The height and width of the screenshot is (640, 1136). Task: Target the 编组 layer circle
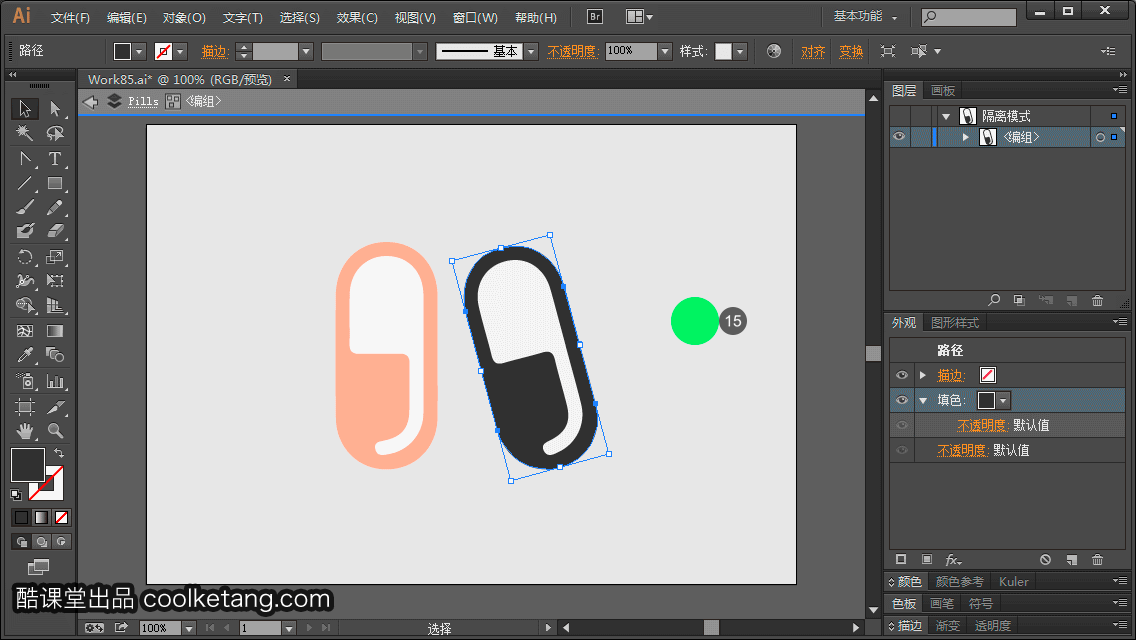coord(1100,137)
